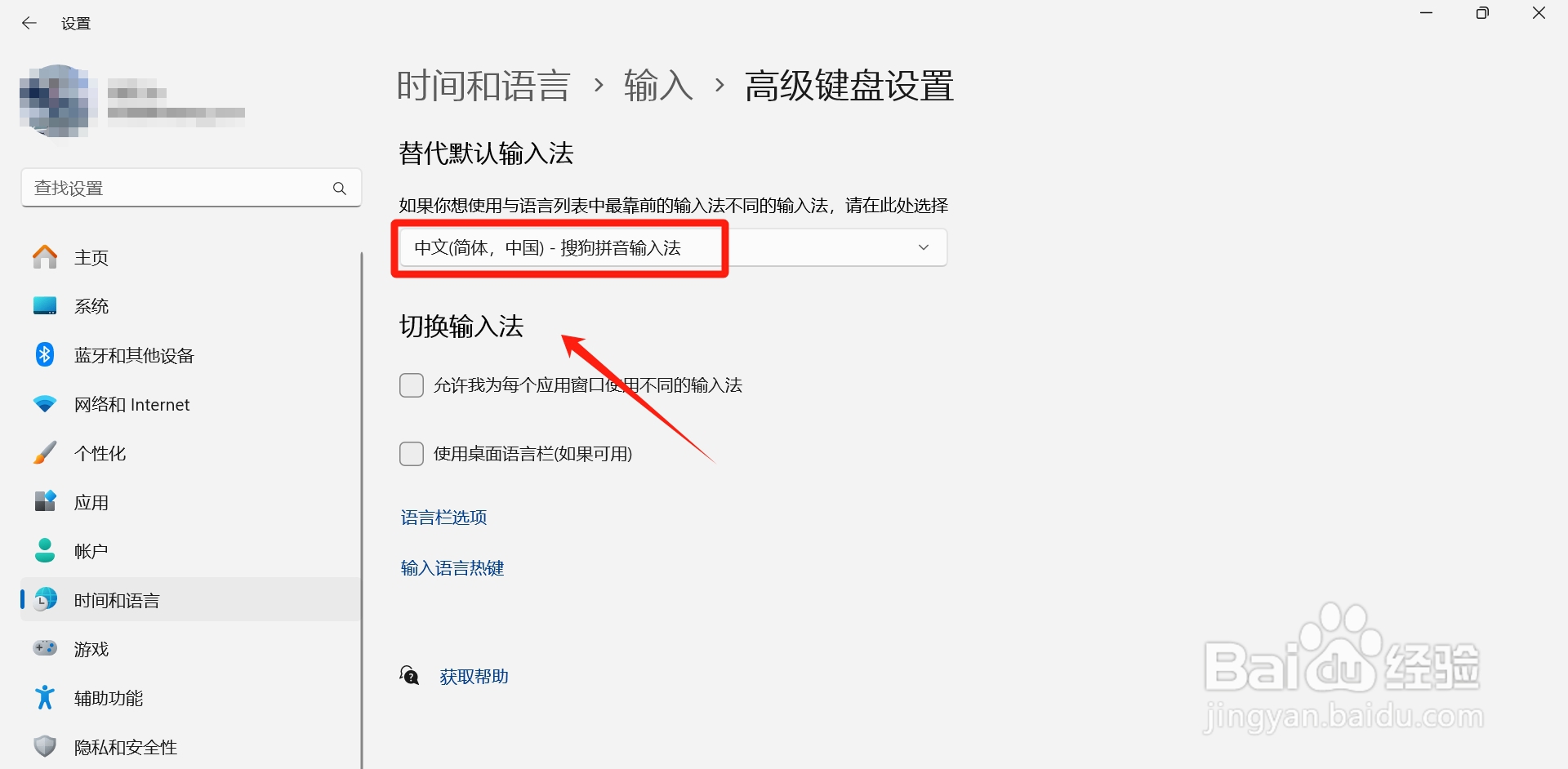
Task: Open the default input method dropdown
Action: click(x=922, y=247)
